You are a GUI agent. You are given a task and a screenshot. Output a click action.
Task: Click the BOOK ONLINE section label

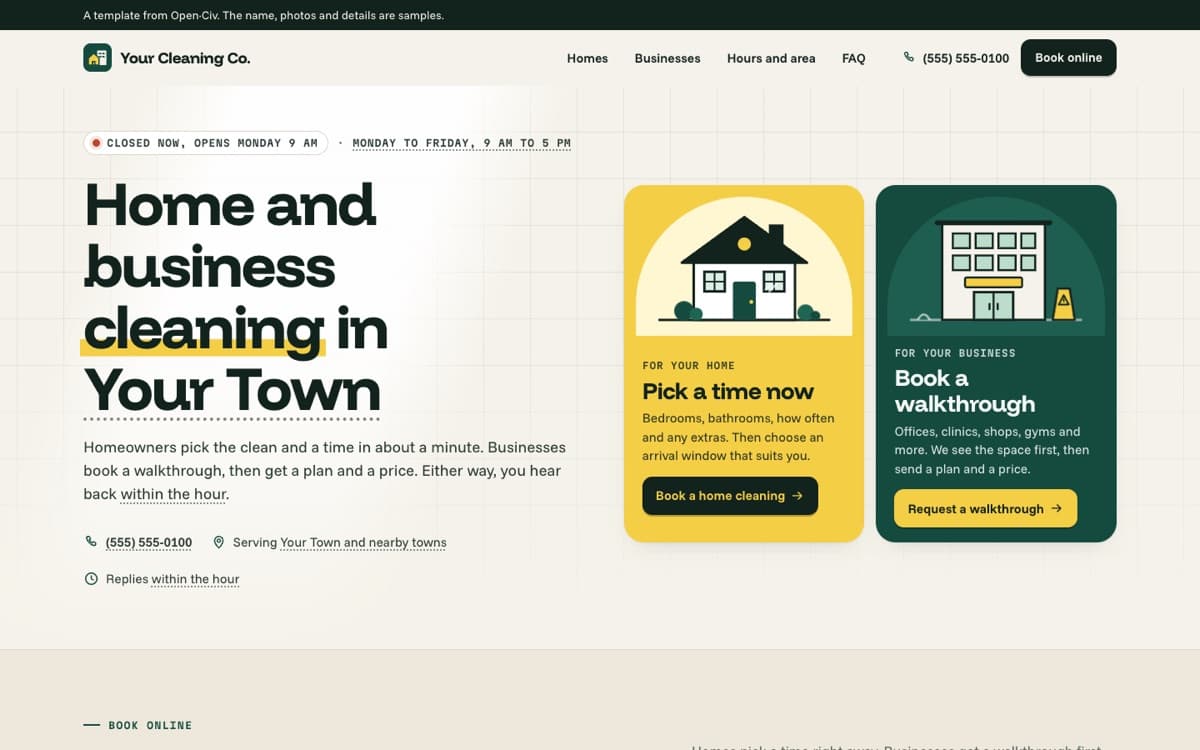150,725
